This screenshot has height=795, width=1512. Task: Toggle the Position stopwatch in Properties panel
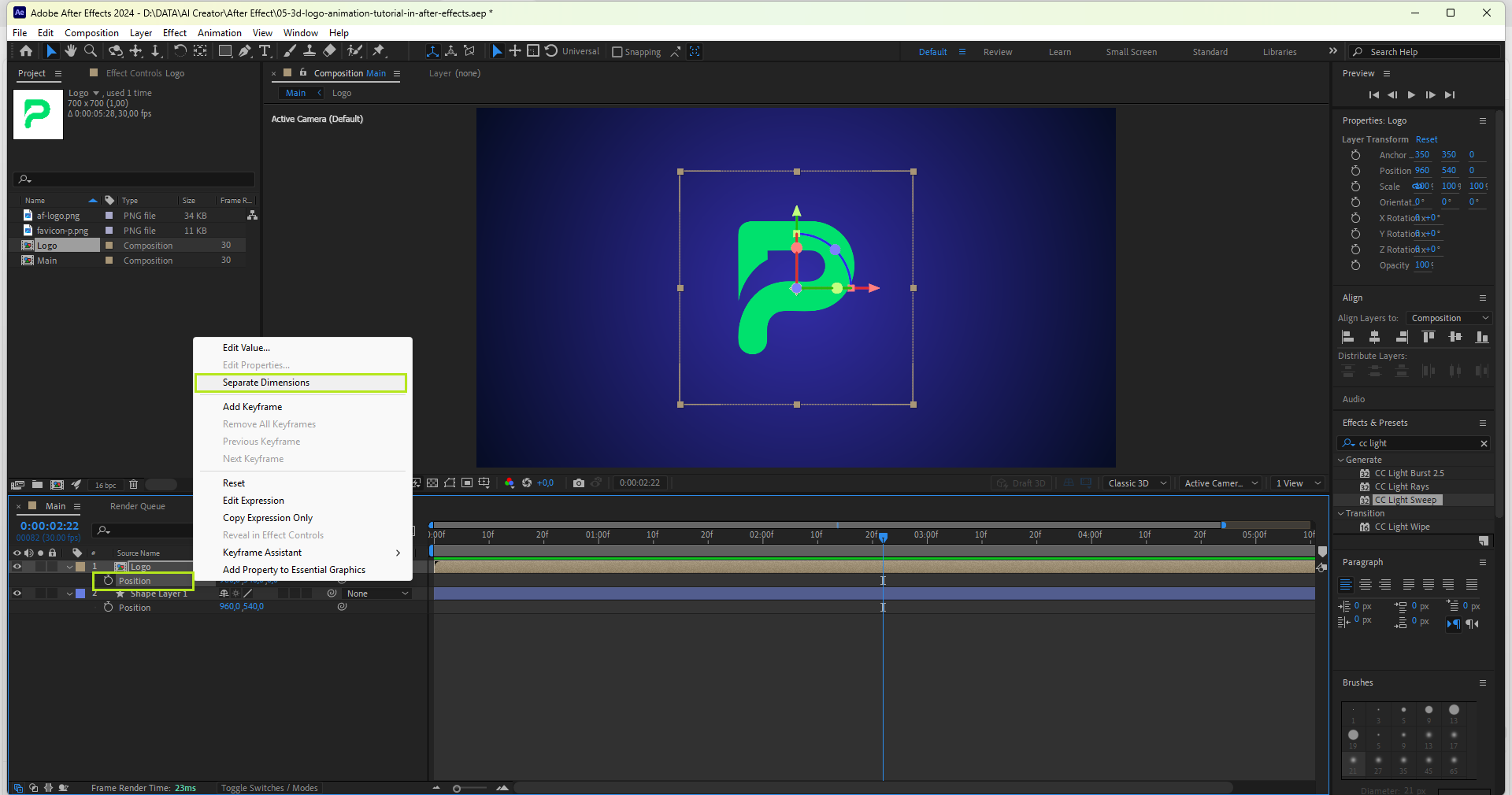coord(1355,171)
